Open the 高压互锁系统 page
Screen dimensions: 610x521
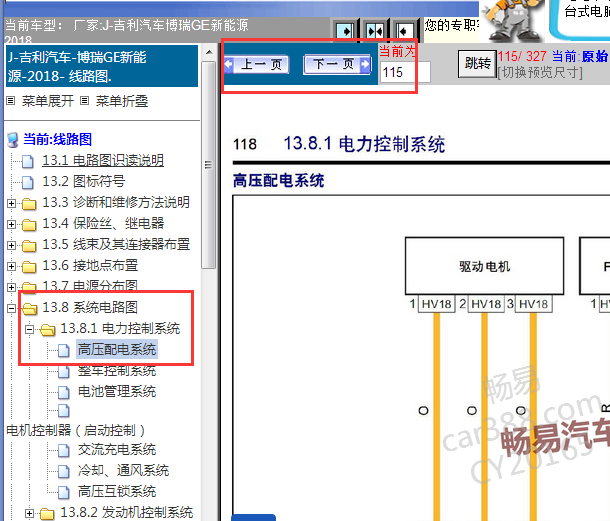click(x=117, y=492)
